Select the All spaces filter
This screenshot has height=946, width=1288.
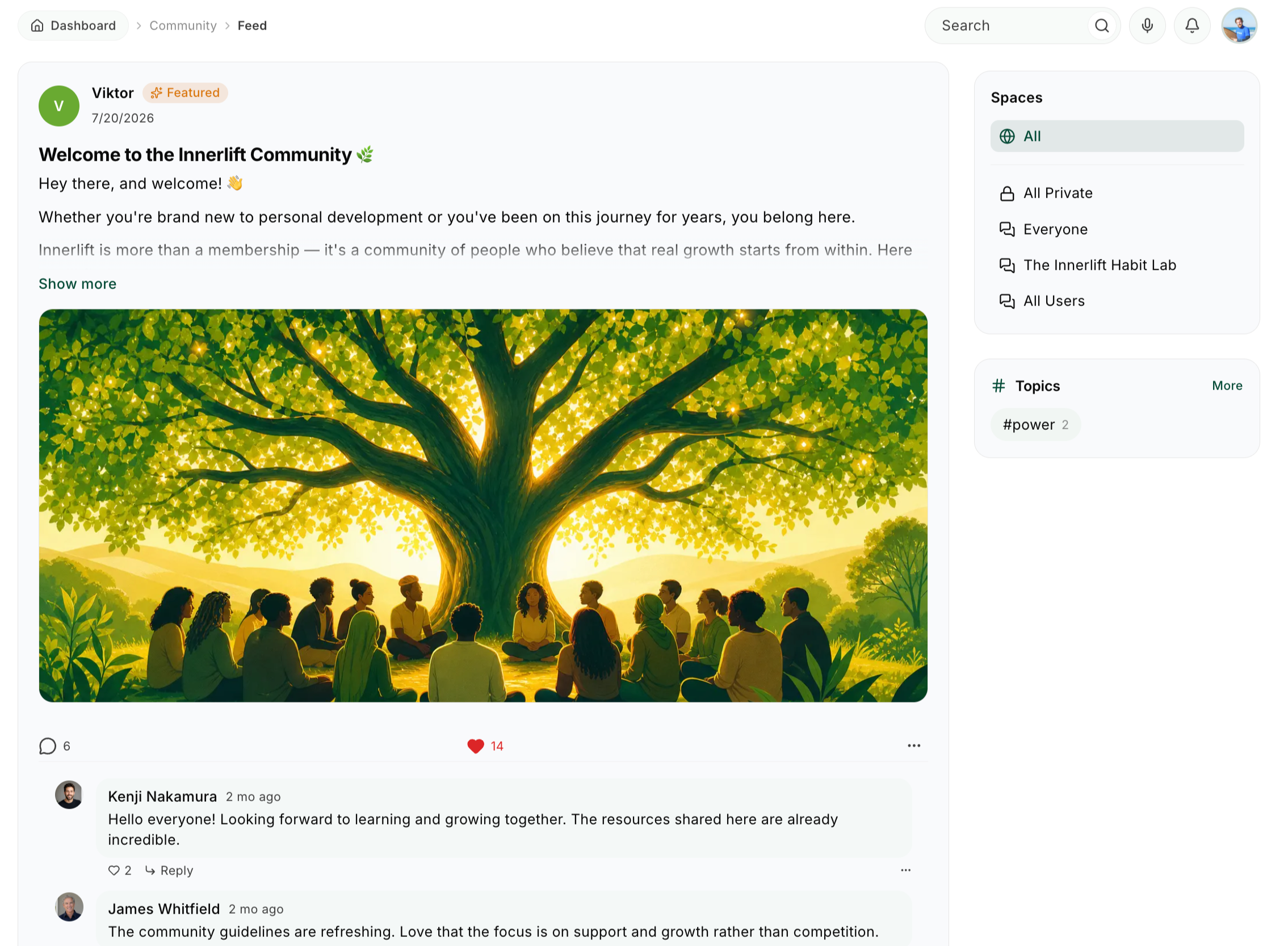1116,136
